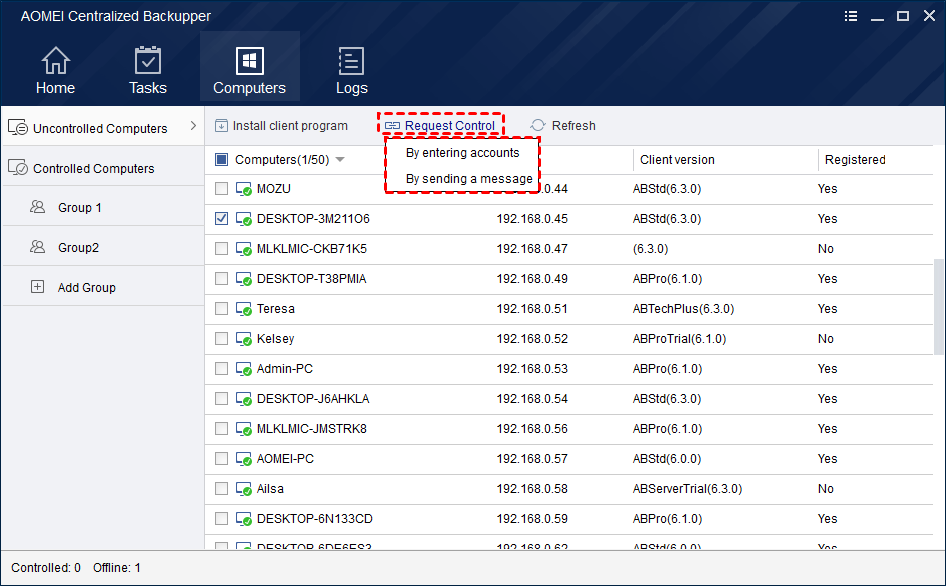Click AOMEI-PC computer status icon

tap(244, 459)
